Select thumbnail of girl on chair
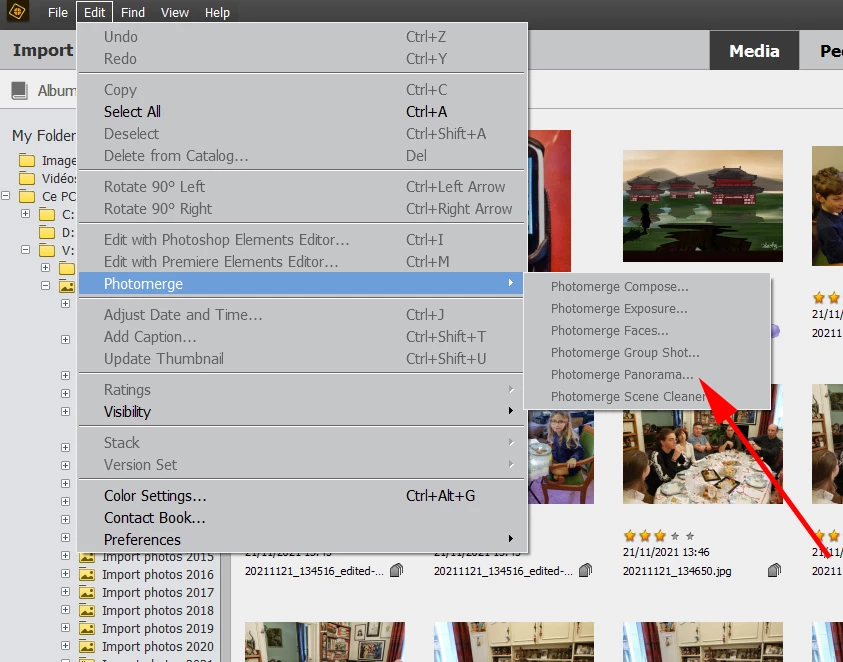This screenshot has height=662, width=843. 561,457
